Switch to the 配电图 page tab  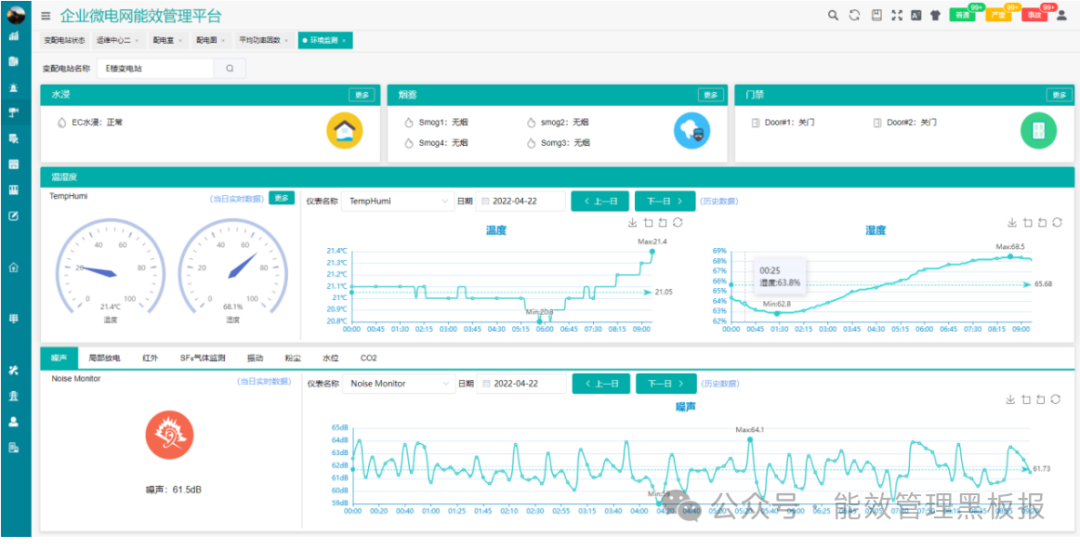coord(210,41)
